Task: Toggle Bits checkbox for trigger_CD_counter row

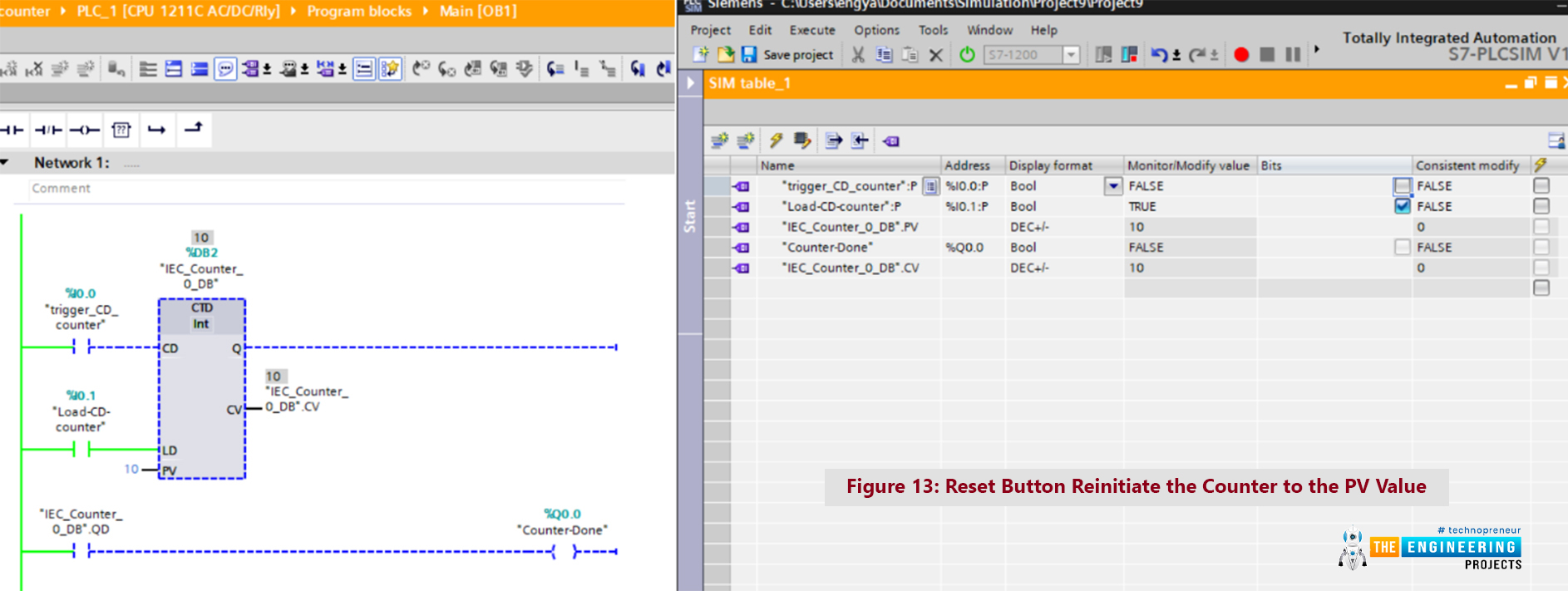Action: click(x=1403, y=185)
